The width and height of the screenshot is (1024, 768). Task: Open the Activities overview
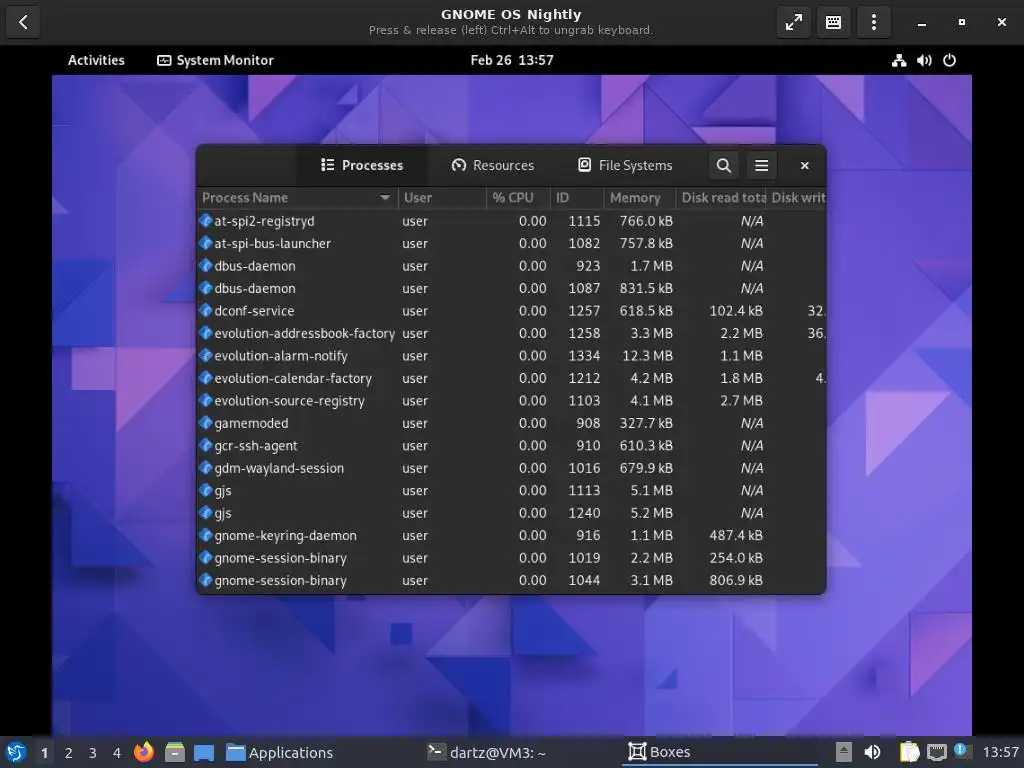tap(96, 60)
